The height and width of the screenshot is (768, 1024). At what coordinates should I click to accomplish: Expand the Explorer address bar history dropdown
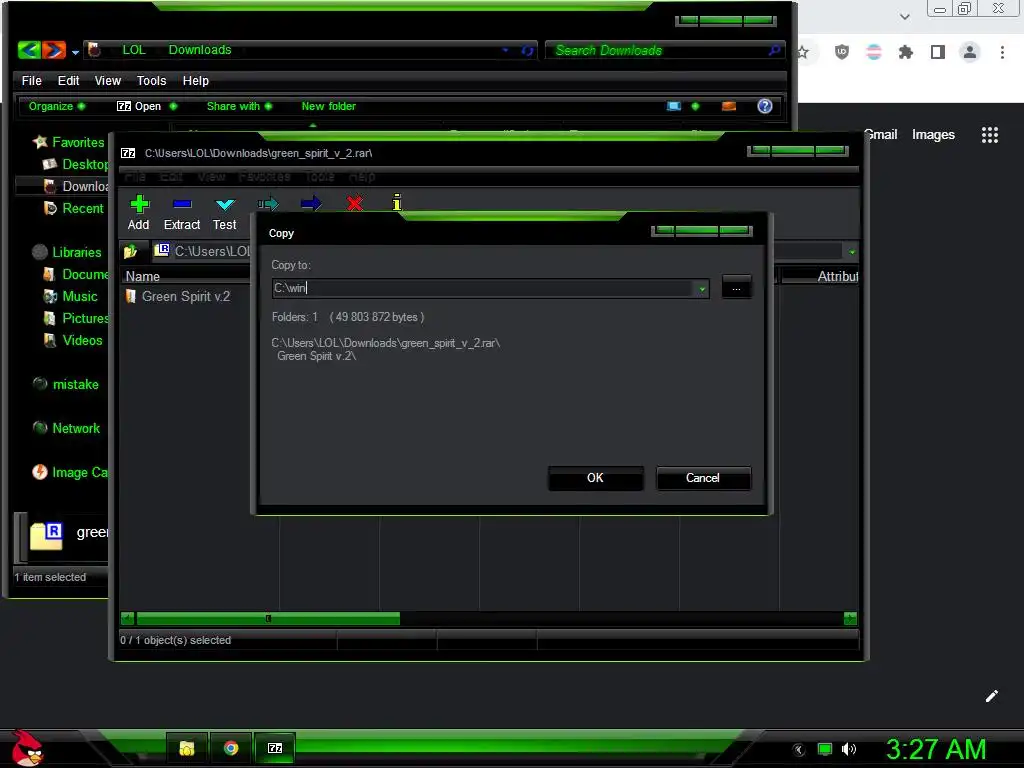pyautogui.click(x=505, y=50)
